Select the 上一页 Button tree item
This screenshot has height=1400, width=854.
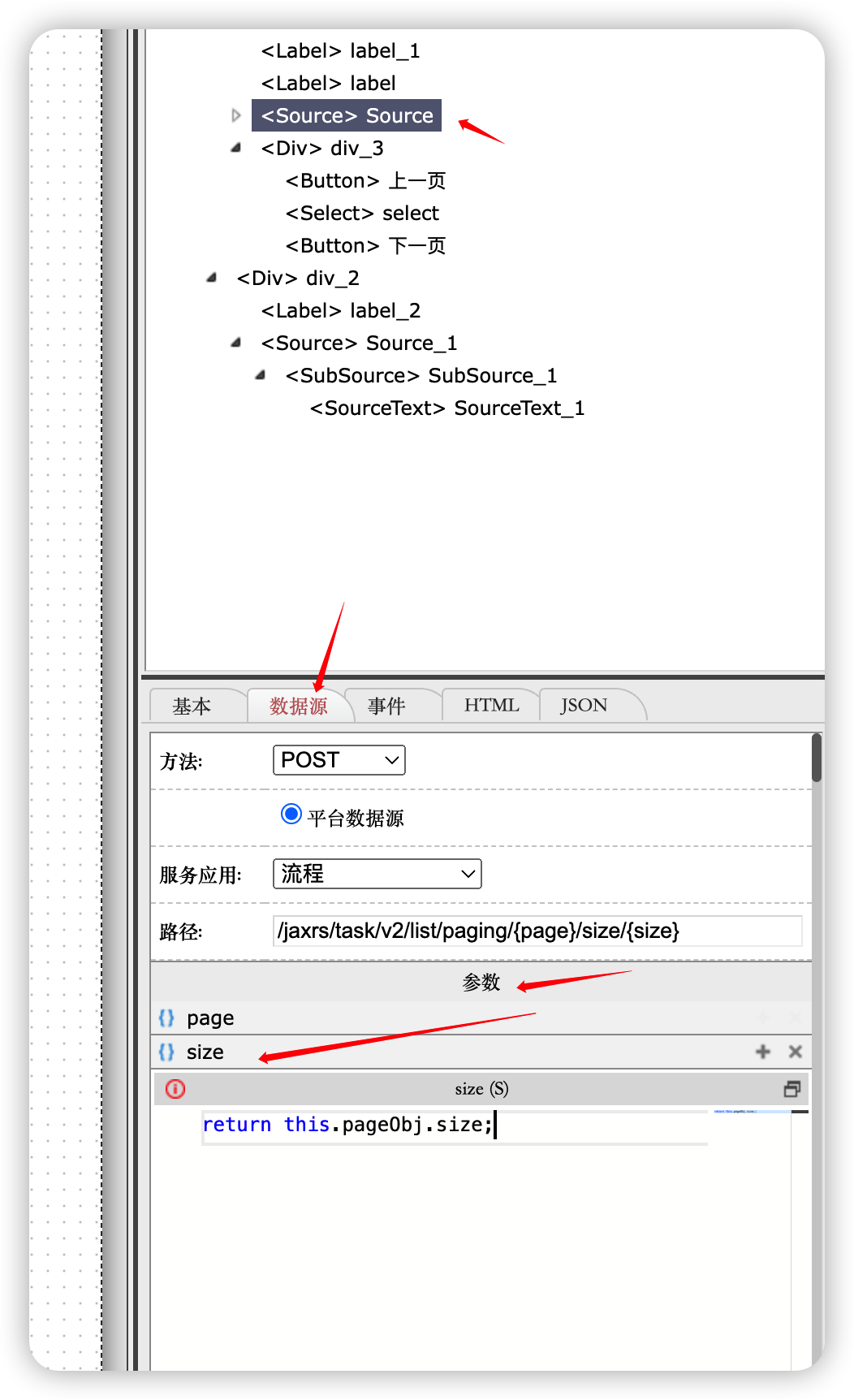click(365, 180)
